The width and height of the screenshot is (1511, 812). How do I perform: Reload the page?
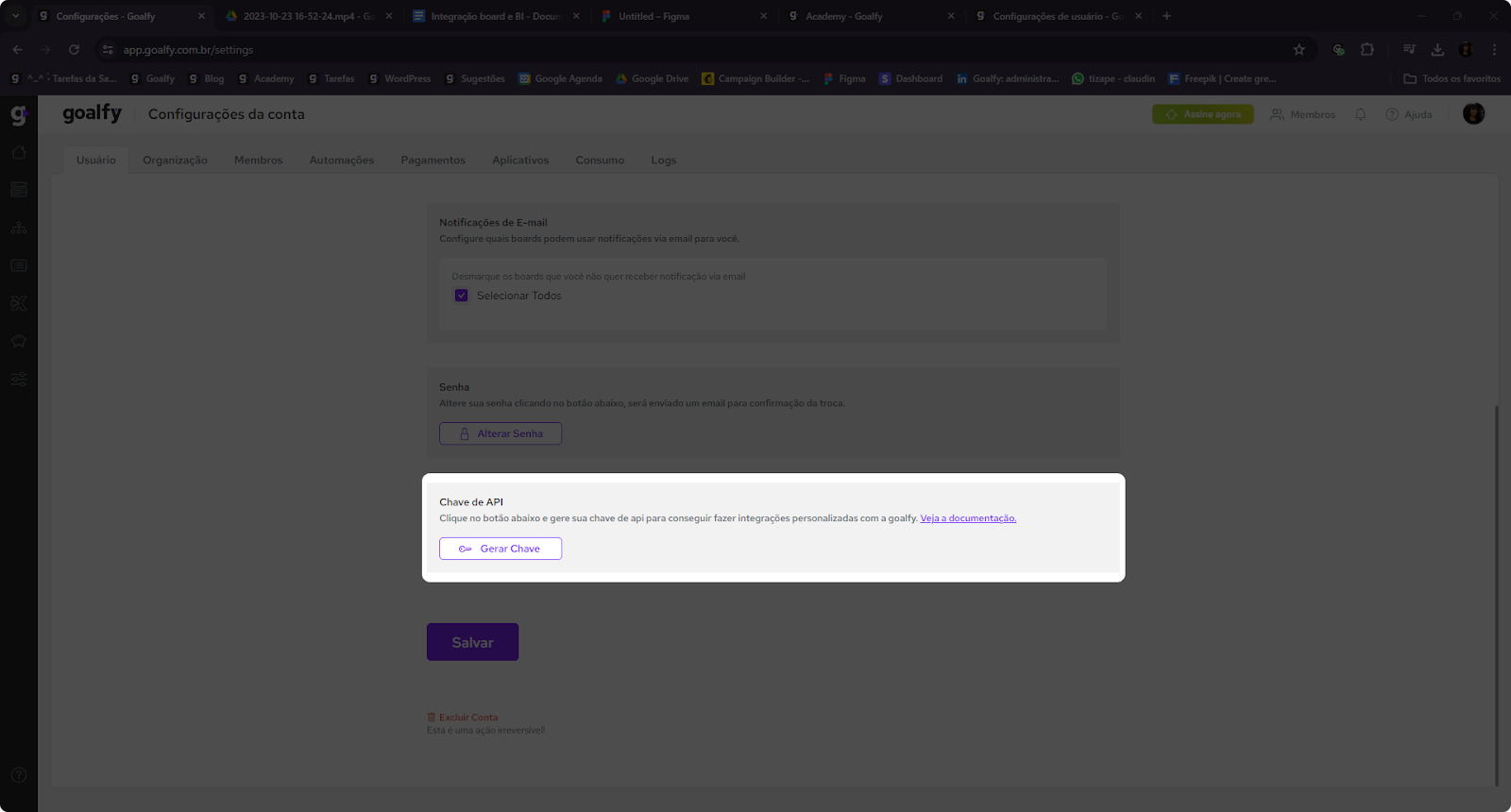(74, 49)
